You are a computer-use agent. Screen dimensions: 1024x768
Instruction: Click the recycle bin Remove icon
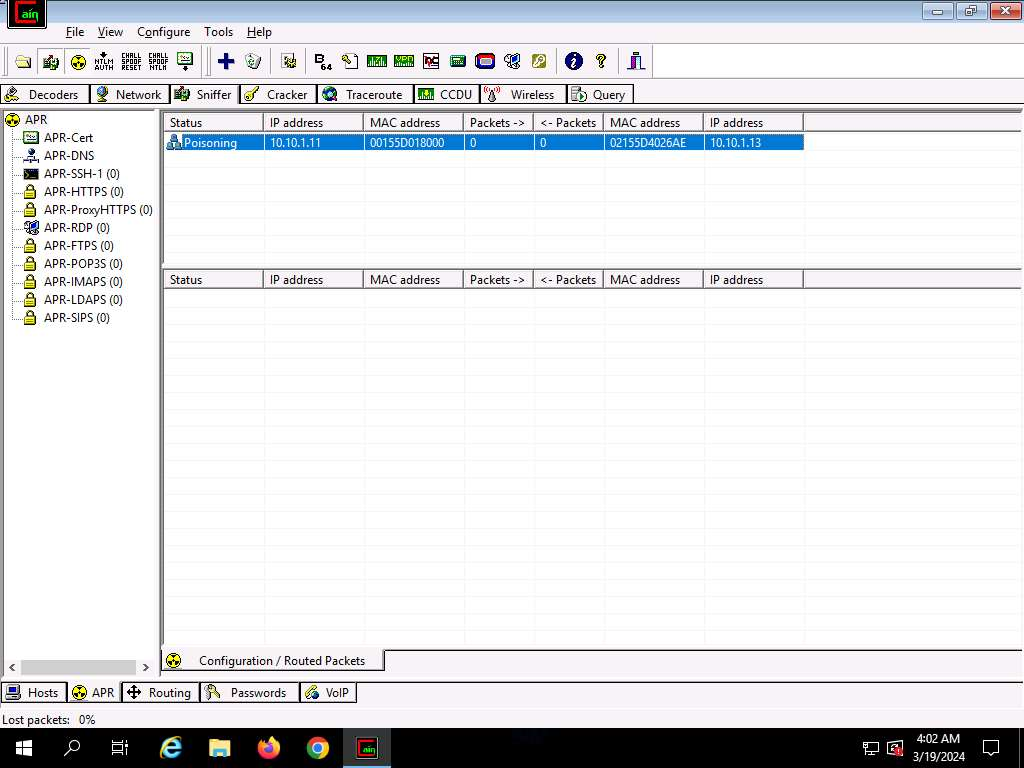pos(253,61)
